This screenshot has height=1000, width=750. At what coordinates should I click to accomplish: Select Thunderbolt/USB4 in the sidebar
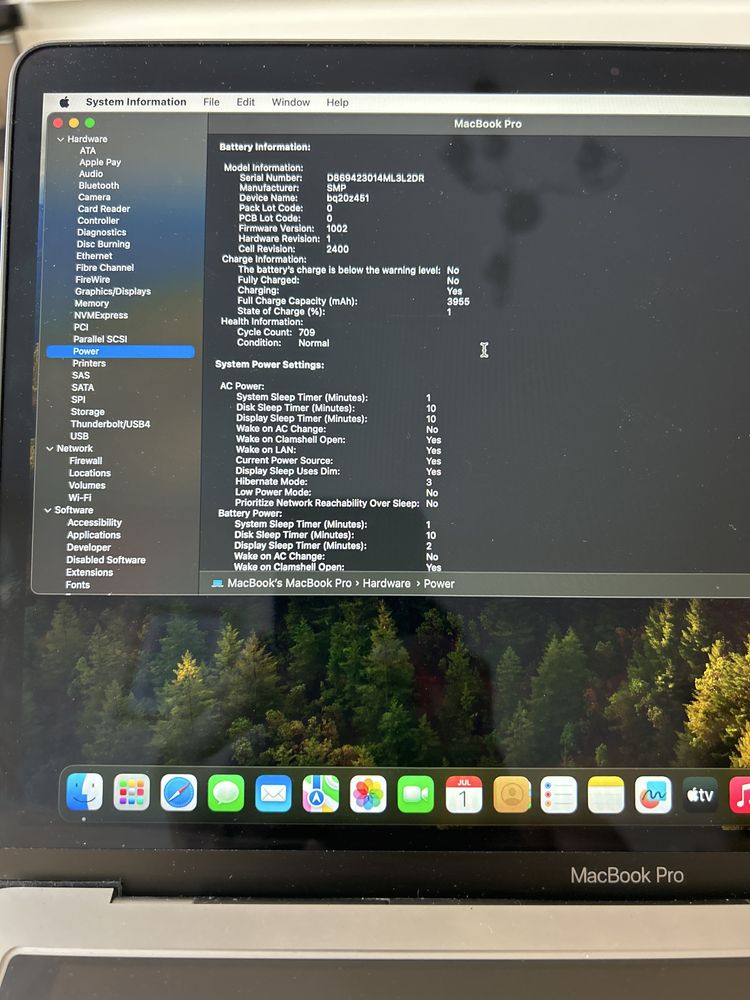110,424
